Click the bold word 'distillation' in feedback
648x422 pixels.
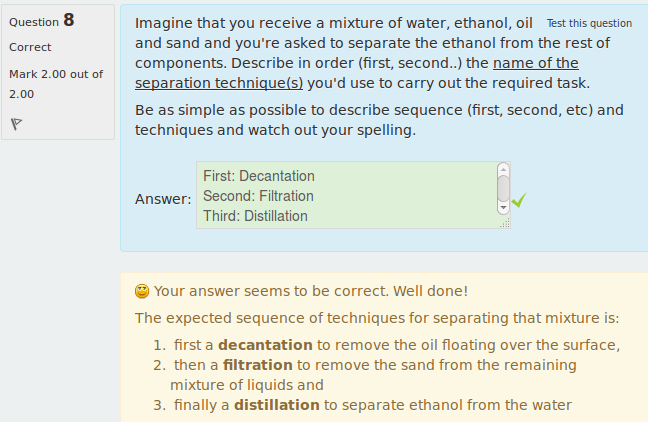(277, 405)
